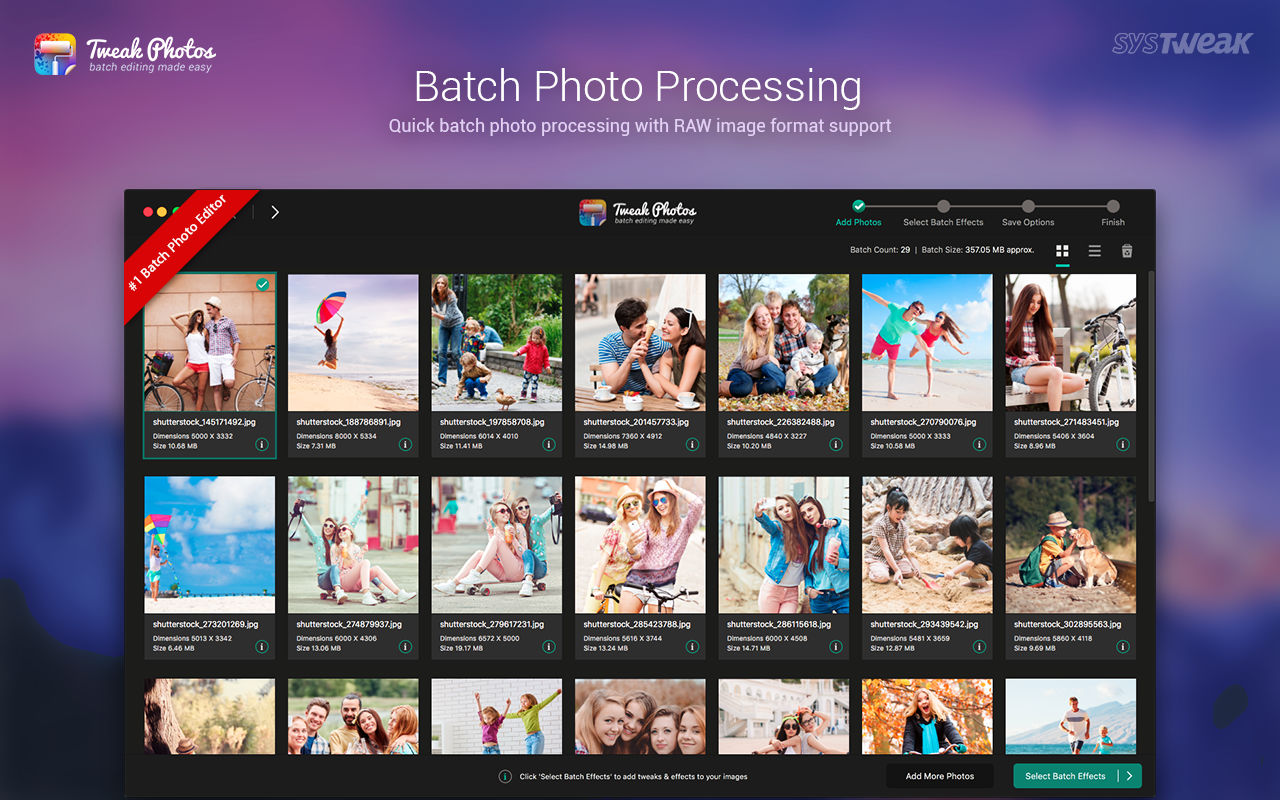
Task: Select the beach umbrella photo thumbnail
Action: click(x=353, y=343)
